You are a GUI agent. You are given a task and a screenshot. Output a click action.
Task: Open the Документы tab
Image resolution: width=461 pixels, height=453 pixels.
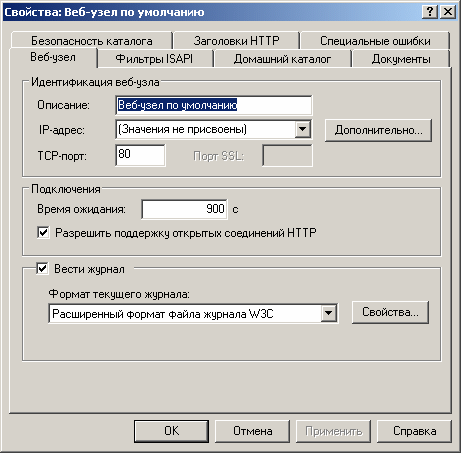point(401,59)
